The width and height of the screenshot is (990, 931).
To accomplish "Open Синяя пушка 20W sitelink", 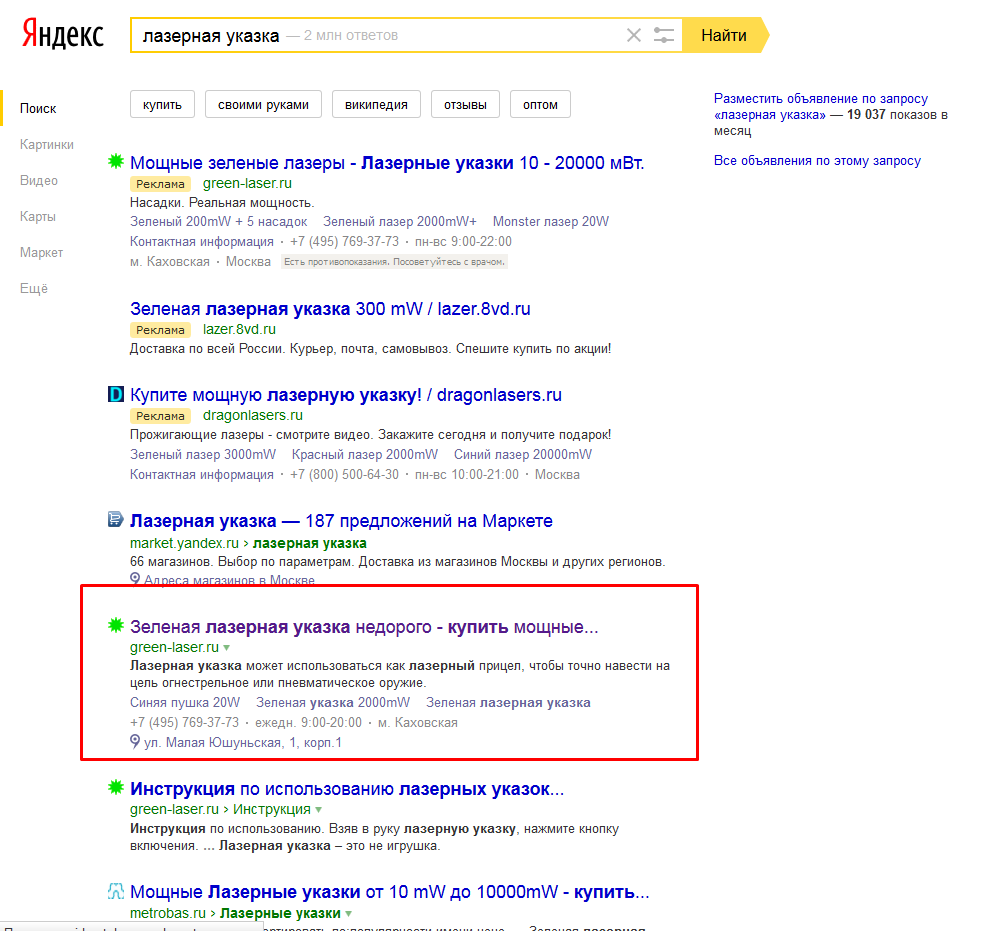I will [x=185, y=703].
